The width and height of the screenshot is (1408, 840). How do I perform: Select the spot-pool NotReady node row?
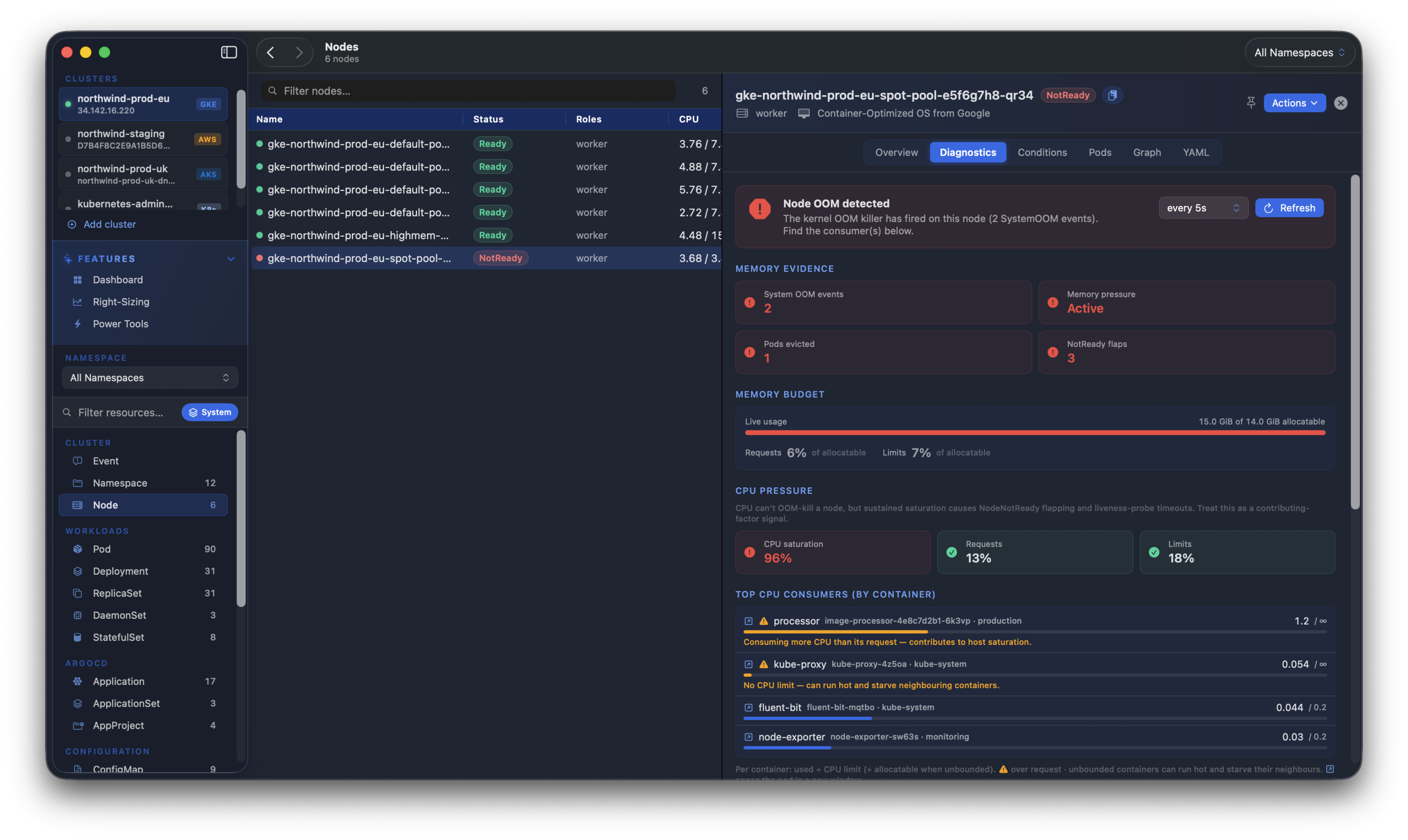[486, 258]
